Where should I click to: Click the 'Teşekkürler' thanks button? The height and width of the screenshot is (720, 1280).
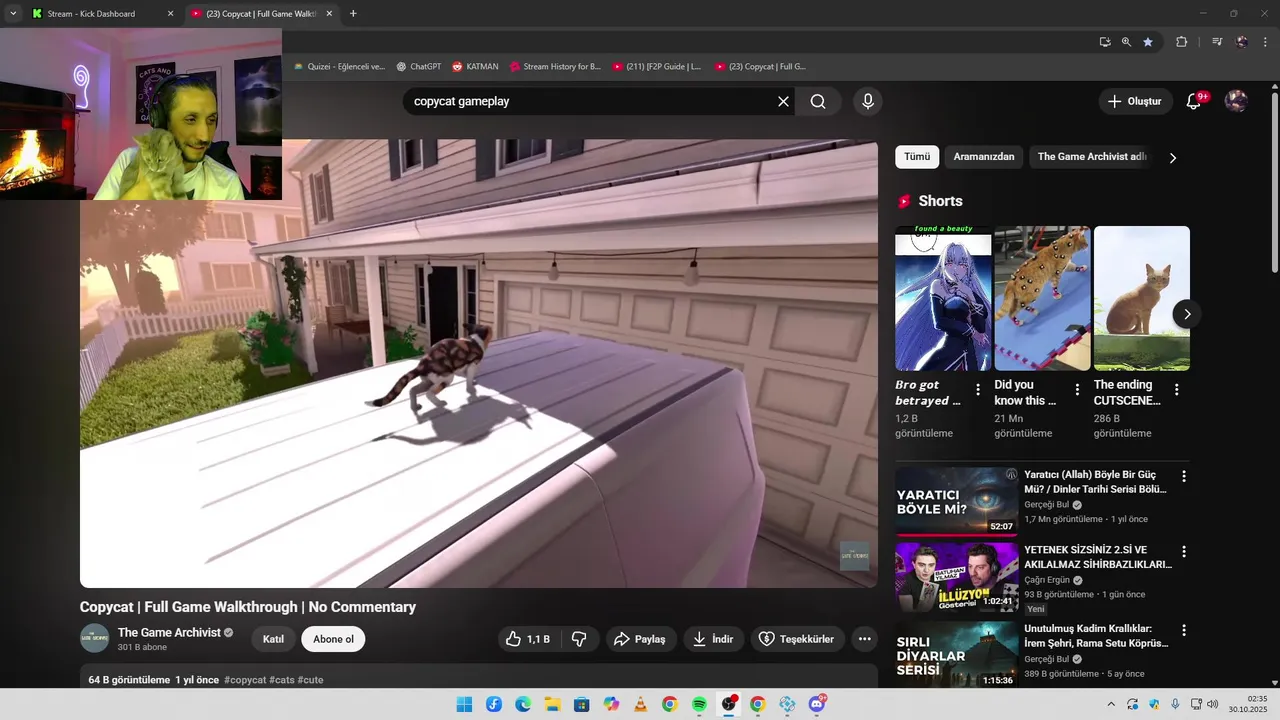pyautogui.click(x=797, y=639)
